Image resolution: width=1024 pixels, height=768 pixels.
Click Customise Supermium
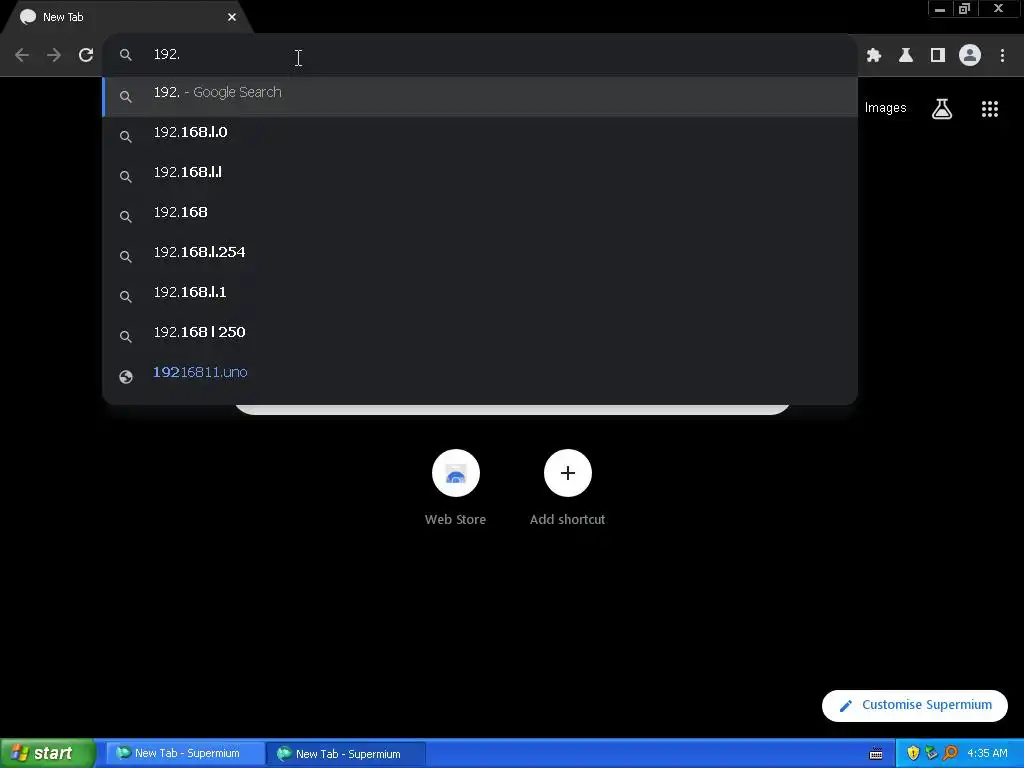pos(914,705)
